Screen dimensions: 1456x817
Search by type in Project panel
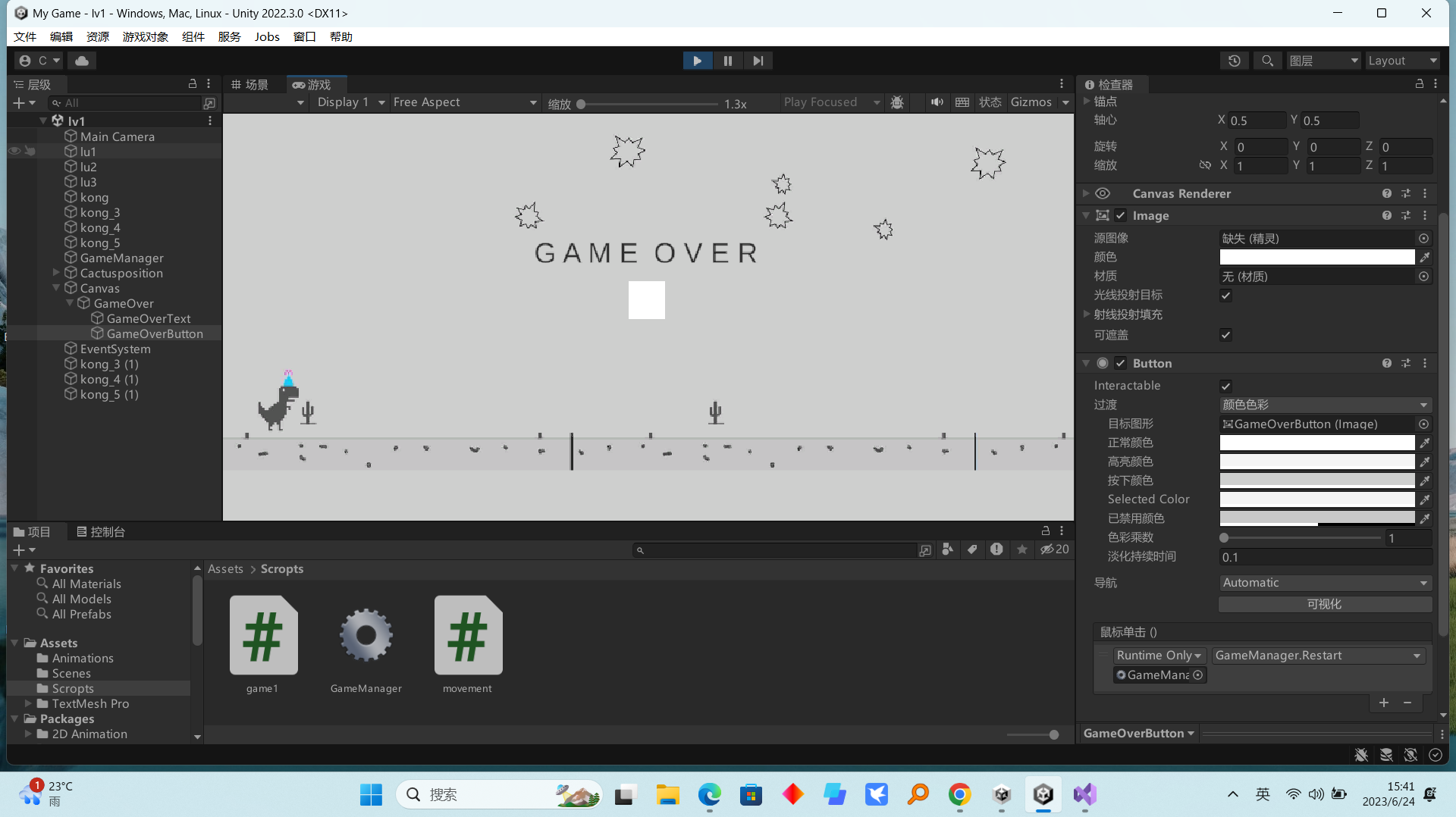[948, 549]
